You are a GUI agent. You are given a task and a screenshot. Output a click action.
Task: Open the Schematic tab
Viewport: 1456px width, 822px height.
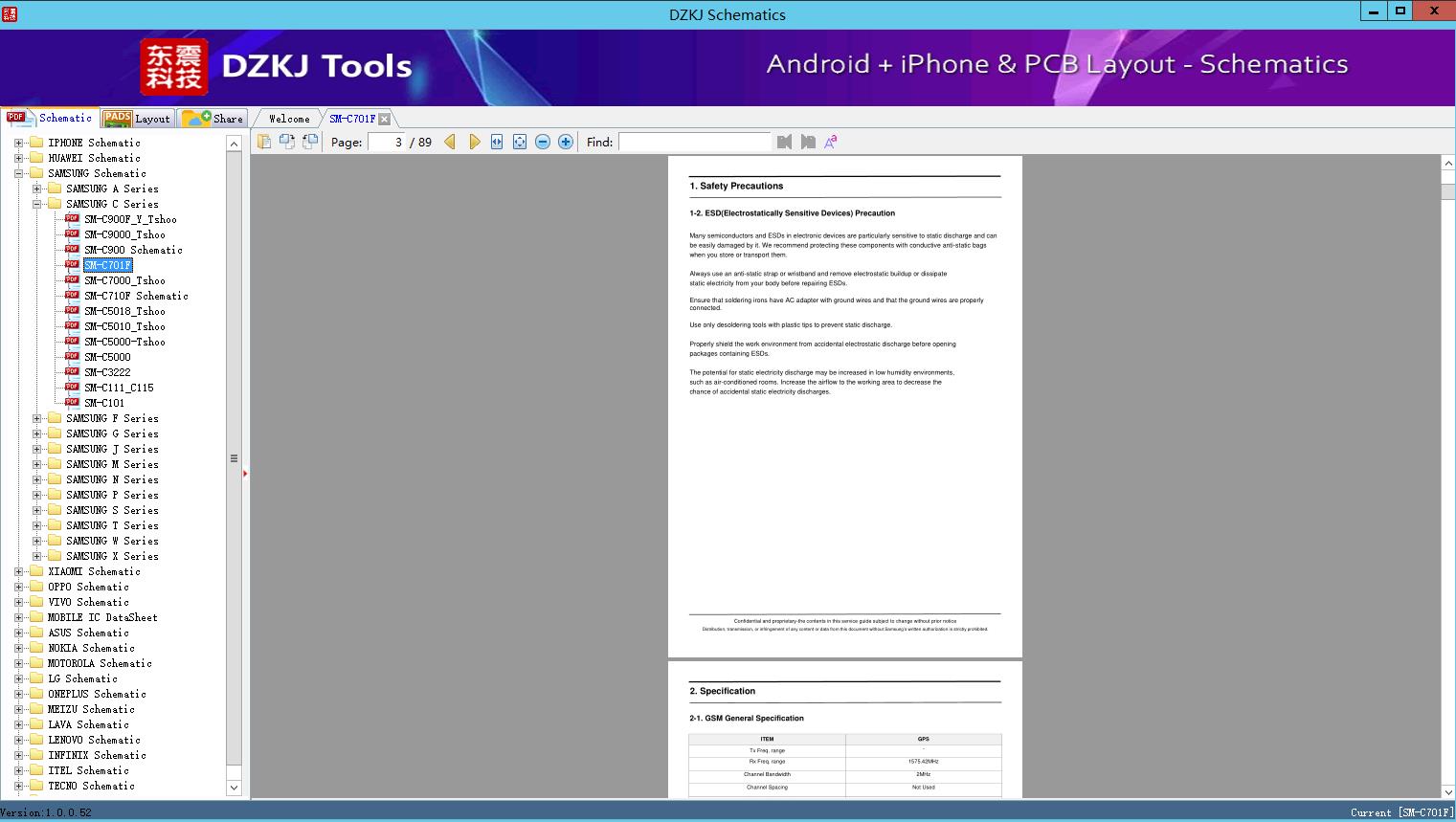tap(50, 118)
